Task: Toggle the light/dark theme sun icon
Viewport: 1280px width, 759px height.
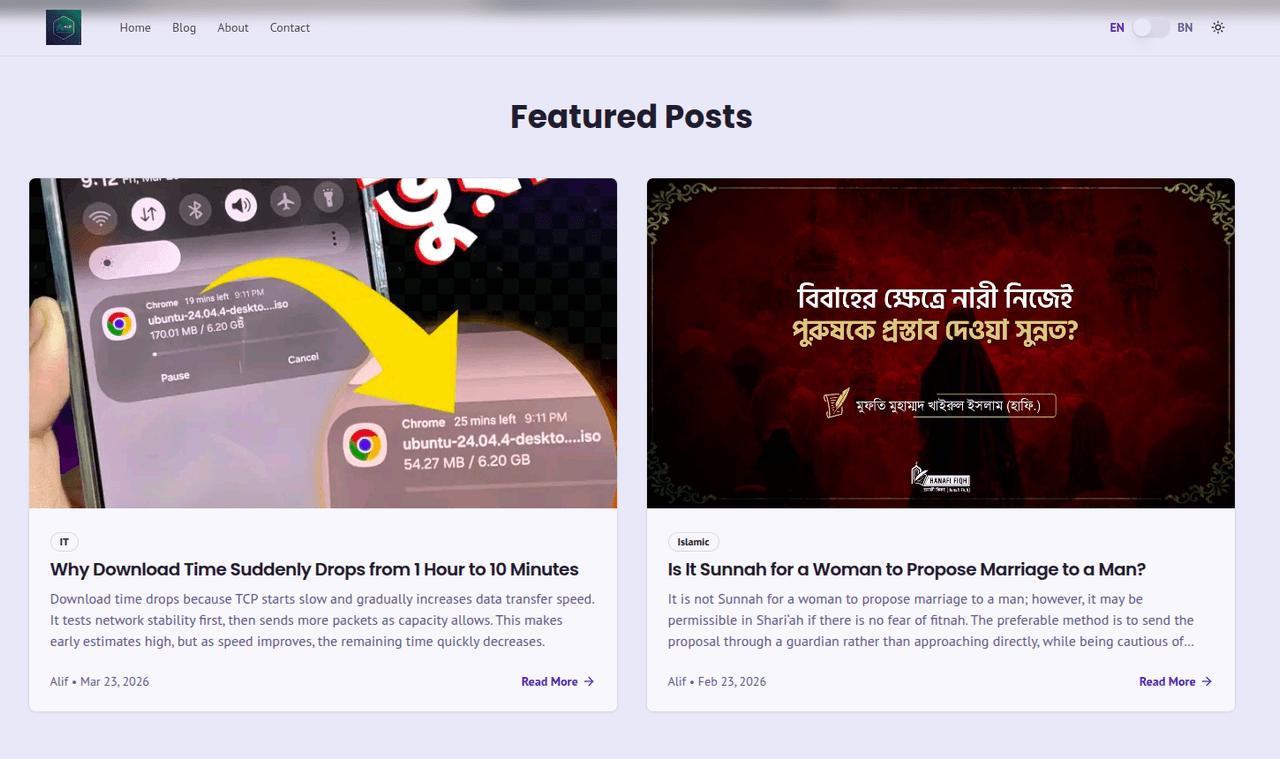Action: (1218, 28)
